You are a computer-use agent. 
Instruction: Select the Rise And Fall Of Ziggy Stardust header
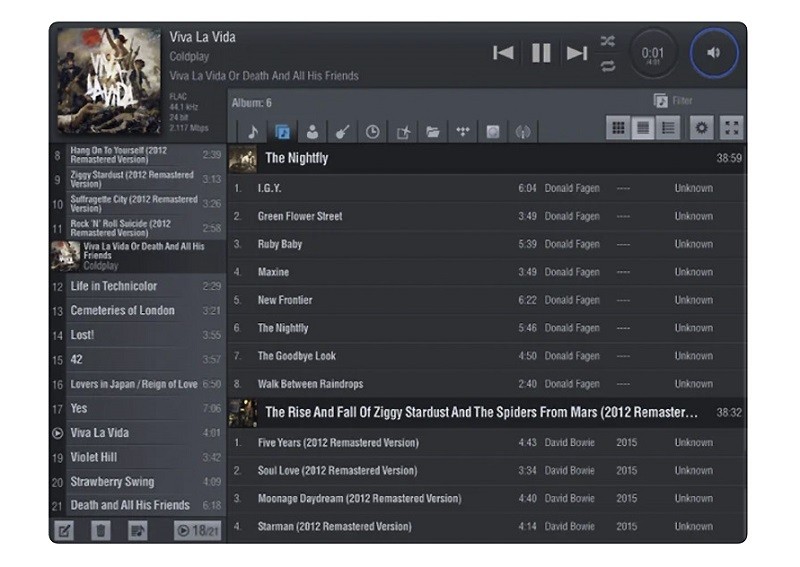coord(487,413)
